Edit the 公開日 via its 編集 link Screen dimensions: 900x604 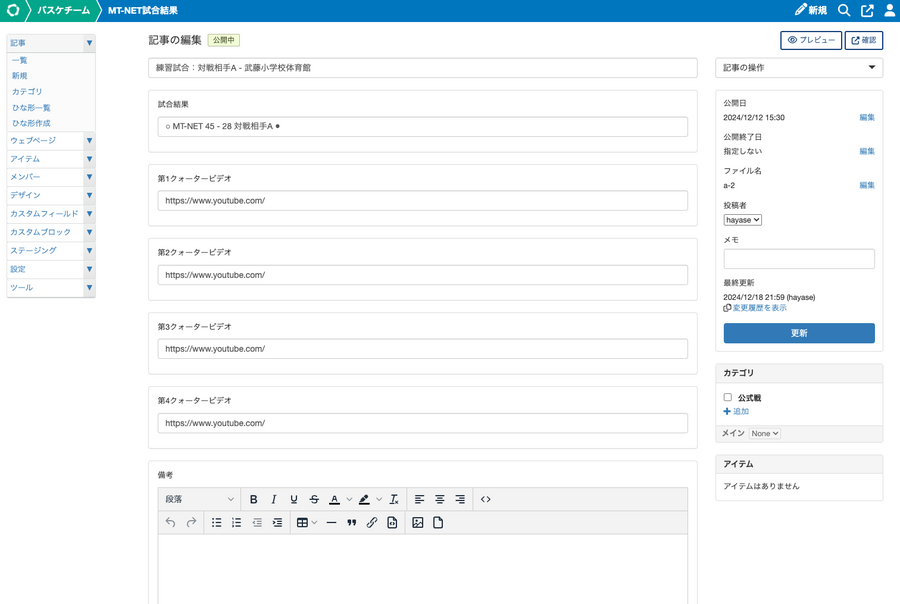point(867,118)
